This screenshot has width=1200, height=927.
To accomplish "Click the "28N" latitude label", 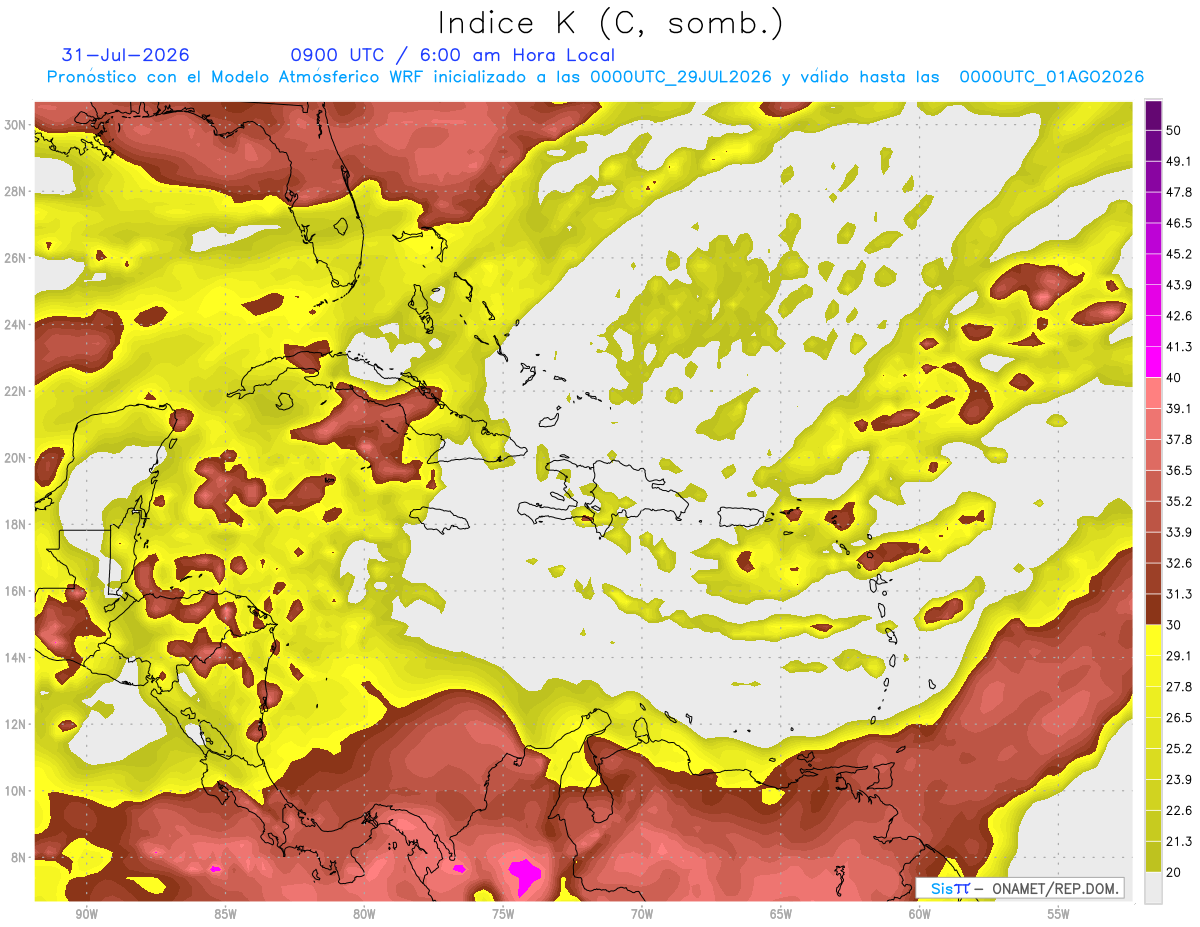I will [15, 191].
